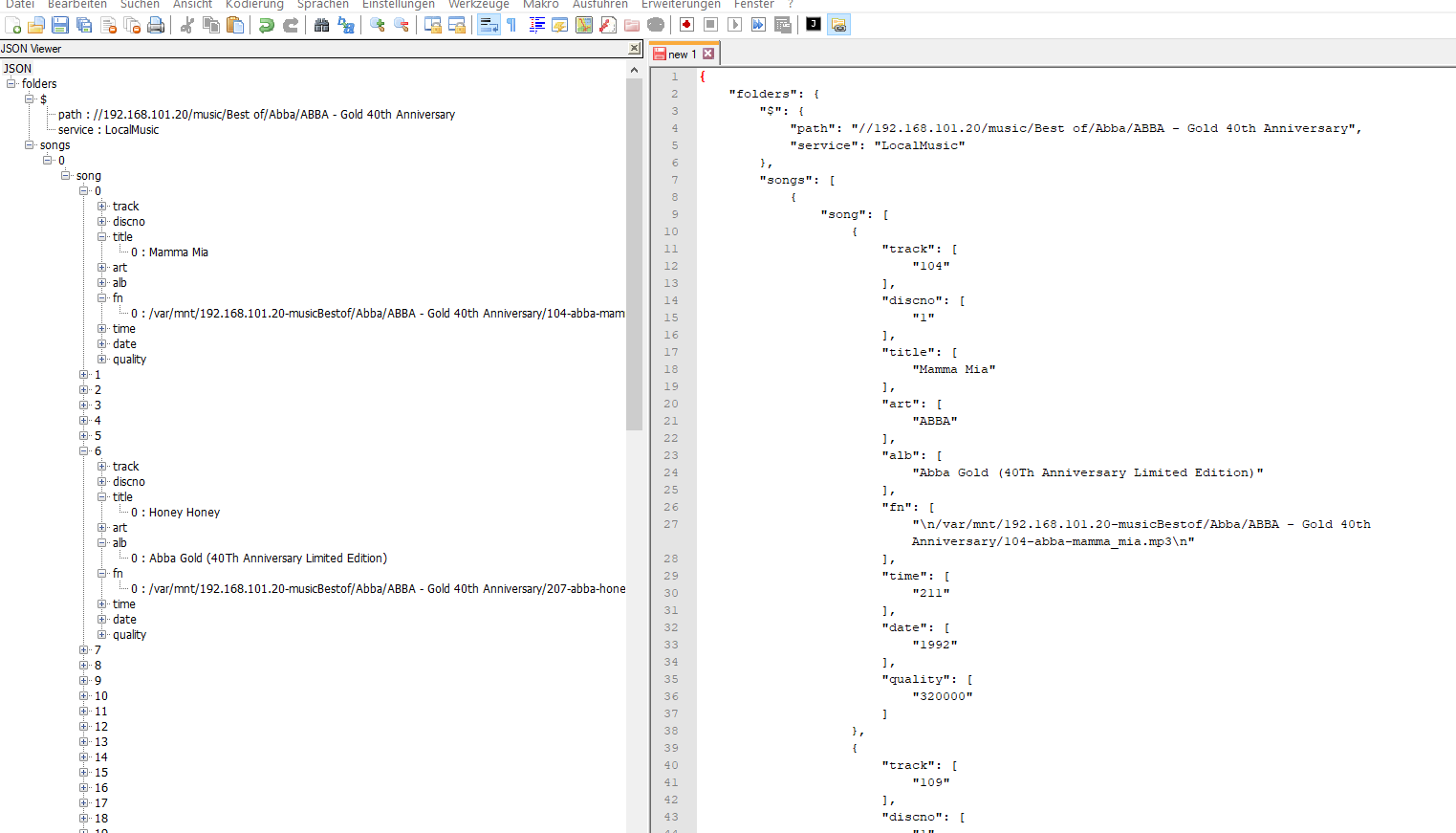This screenshot has height=833, width=1456.
Task: Select the '0 : Honey Honey' tree entry
Action: pos(175,513)
